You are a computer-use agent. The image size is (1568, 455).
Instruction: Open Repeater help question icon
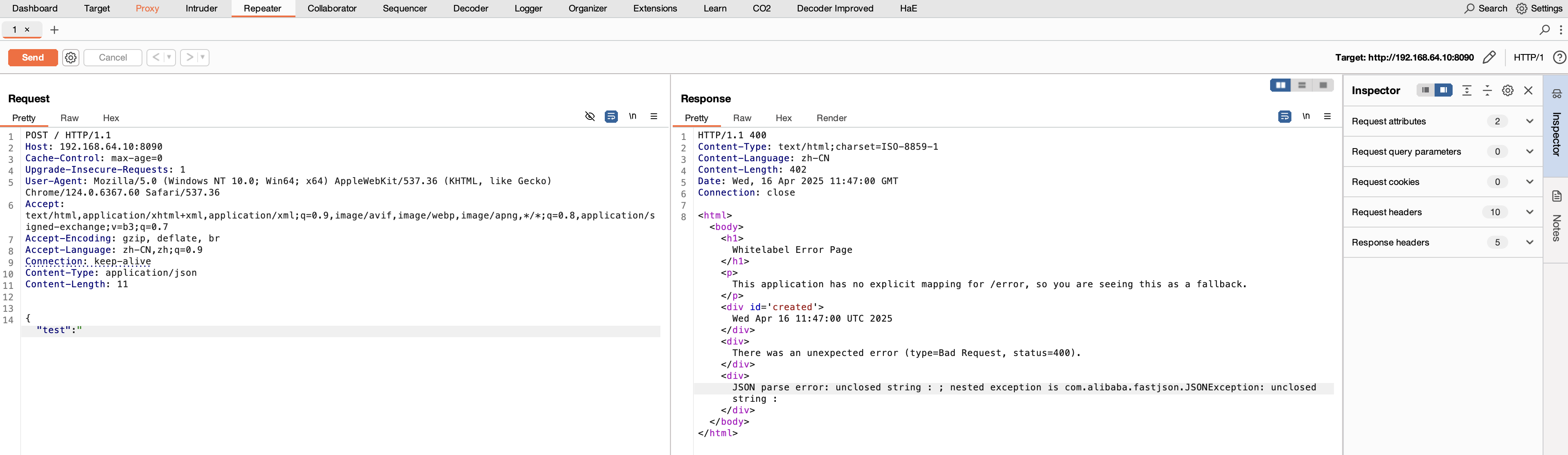tap(1559, 57)
